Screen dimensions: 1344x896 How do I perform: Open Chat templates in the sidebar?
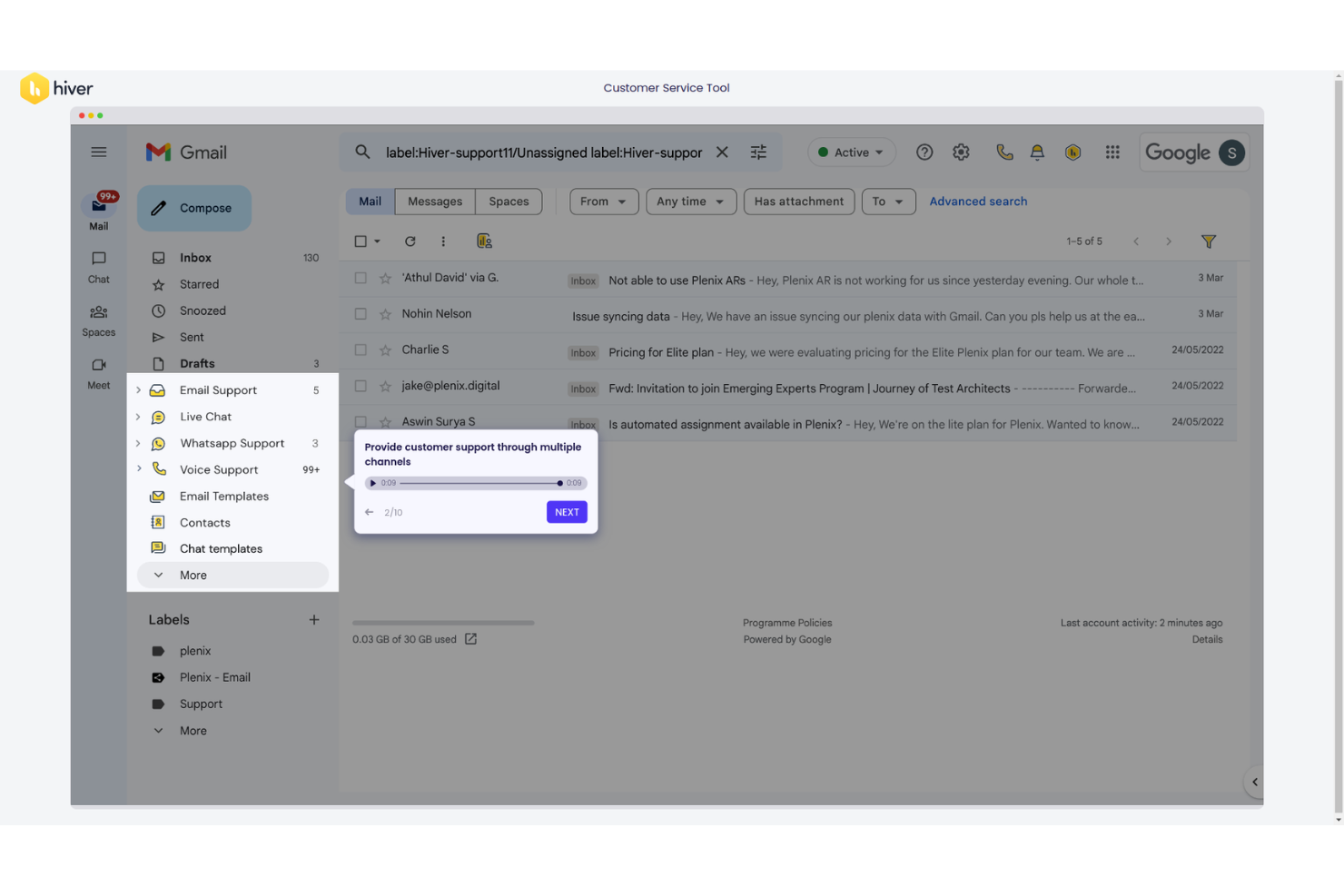click(221, 548)
